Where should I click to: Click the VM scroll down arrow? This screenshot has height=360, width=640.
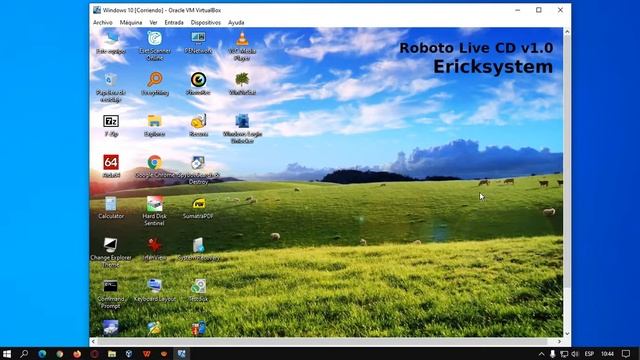coord(567,333)
